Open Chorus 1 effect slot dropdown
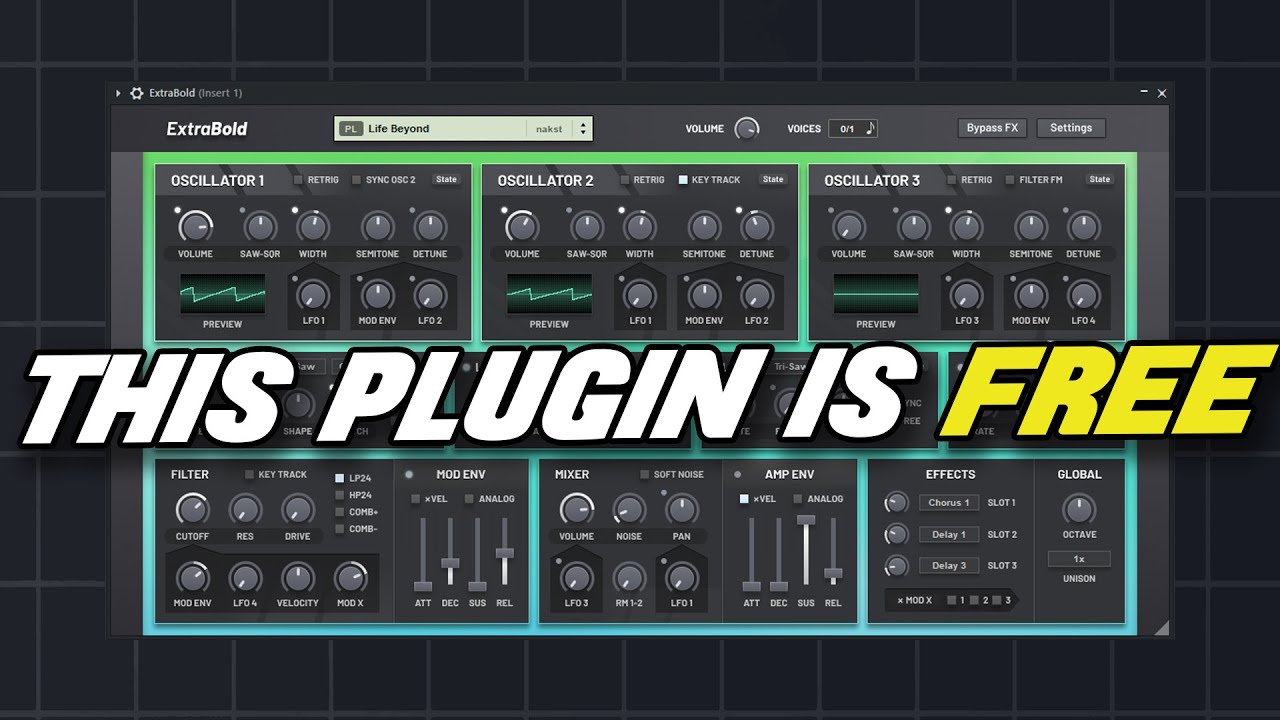1280x720 pixels. (x=949, y=503)
